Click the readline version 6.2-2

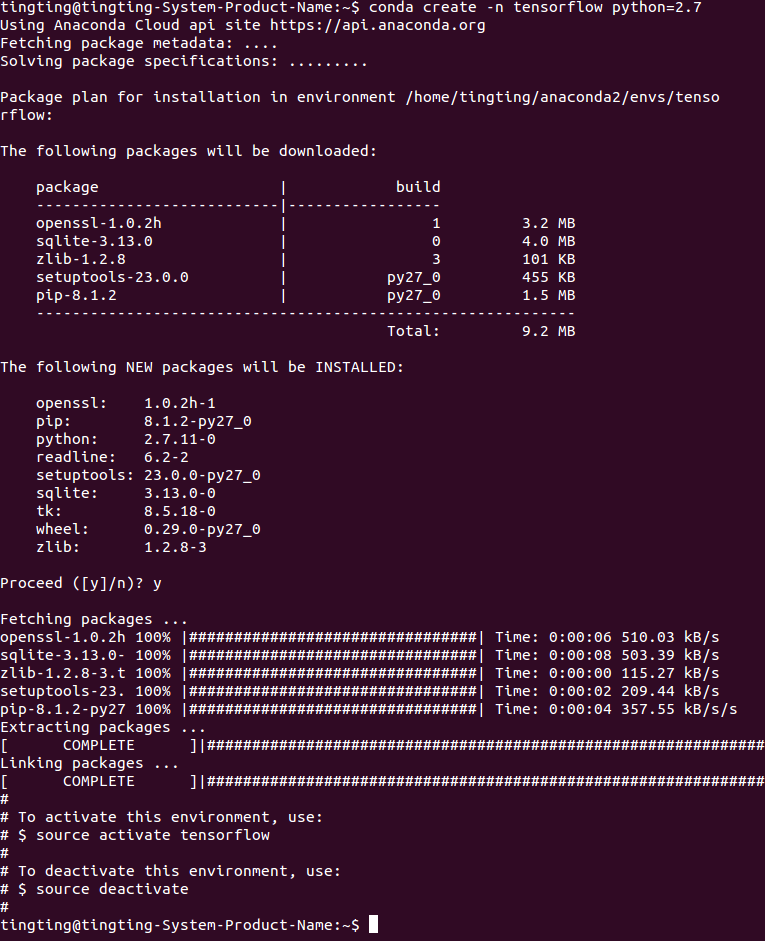[x=166, y=458]
